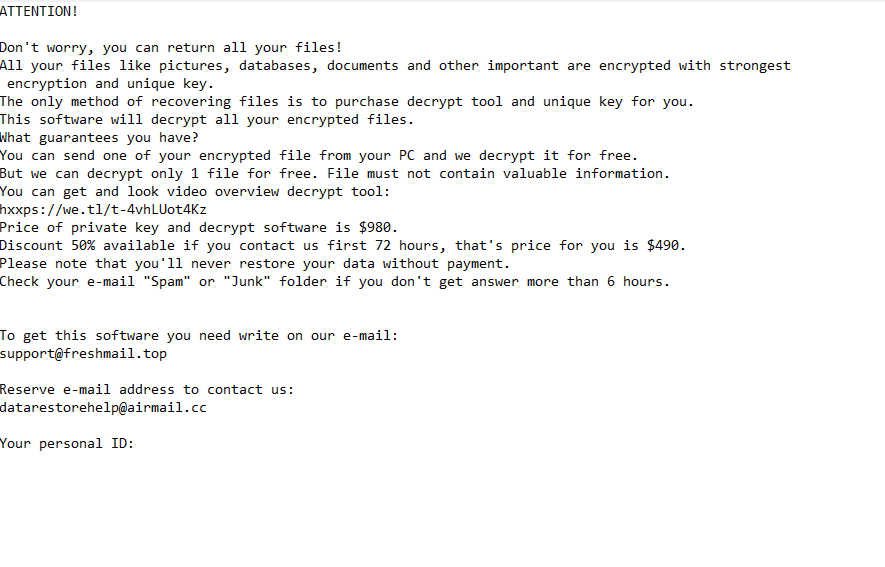Image resolution: width=885 pixels, height=567 pixels.
Task: Click 'To get this software you need' line
Action: (199, 336)
